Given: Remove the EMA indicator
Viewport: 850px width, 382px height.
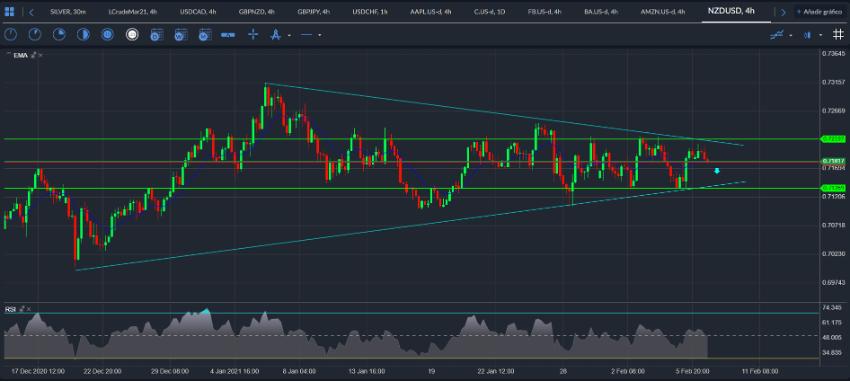Looking at the screenshot, I should click(41, 55).
